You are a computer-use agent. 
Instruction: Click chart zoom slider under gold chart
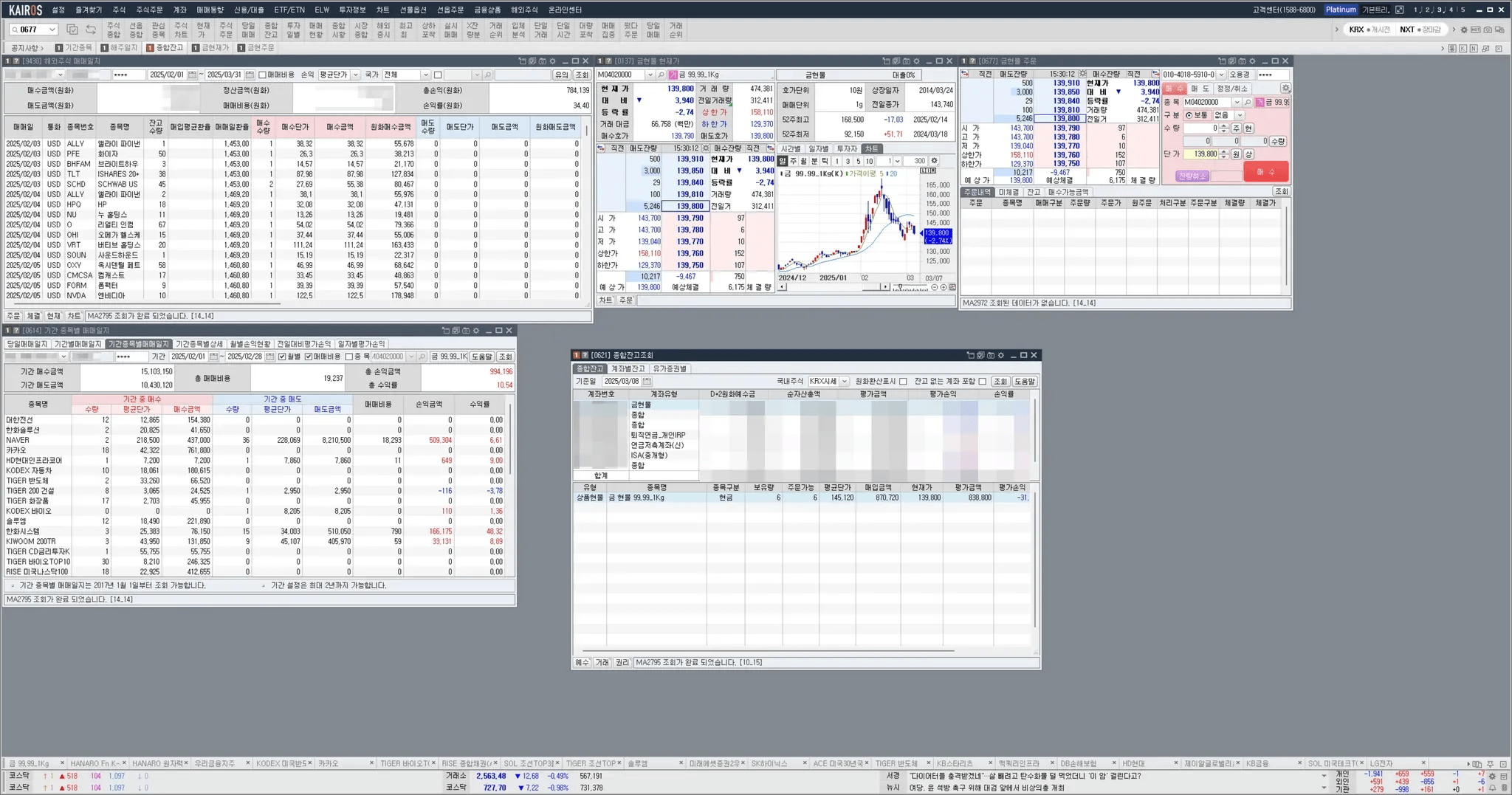910,287
